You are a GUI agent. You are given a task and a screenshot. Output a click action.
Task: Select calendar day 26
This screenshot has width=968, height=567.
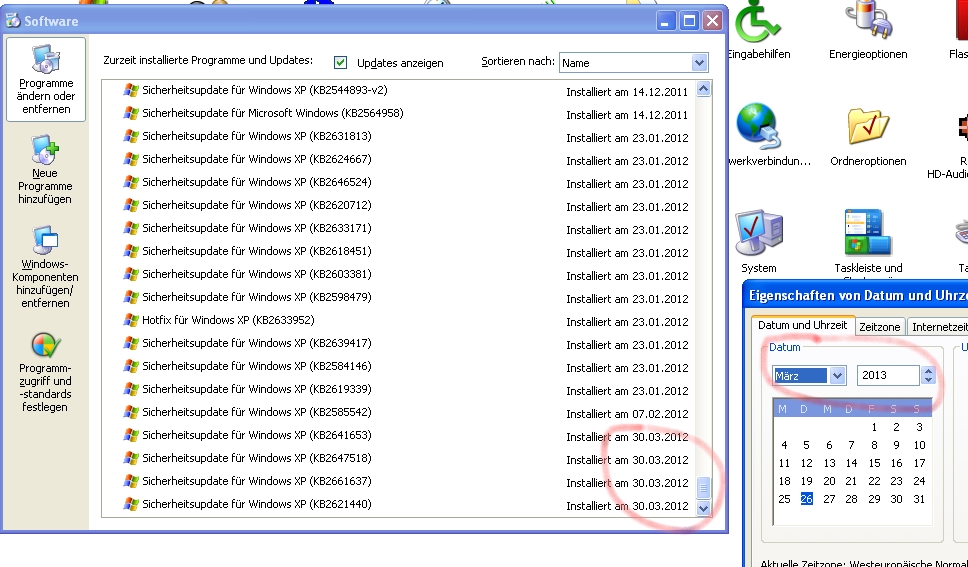806,498
